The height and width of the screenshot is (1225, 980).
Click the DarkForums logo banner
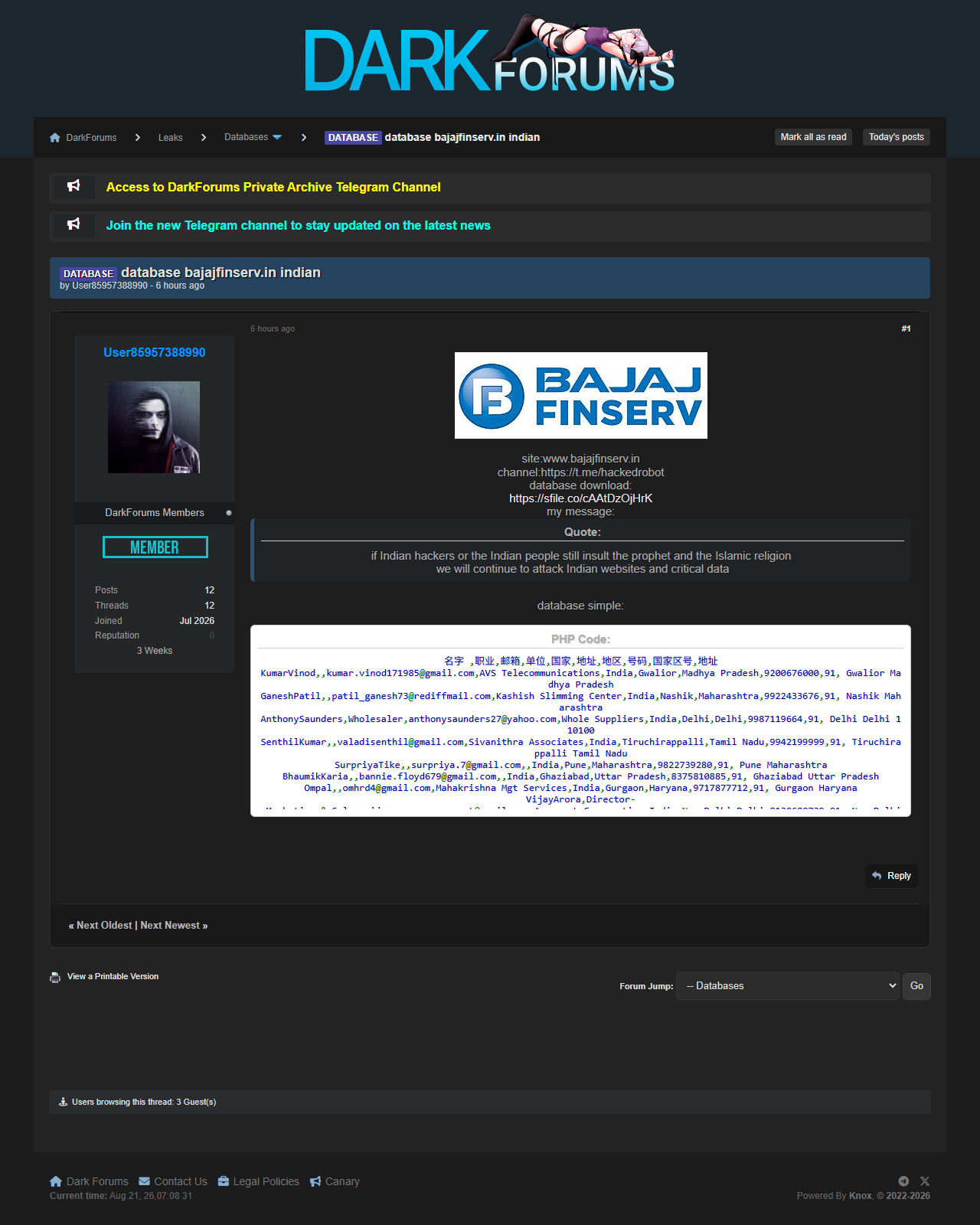click(490, 54)
